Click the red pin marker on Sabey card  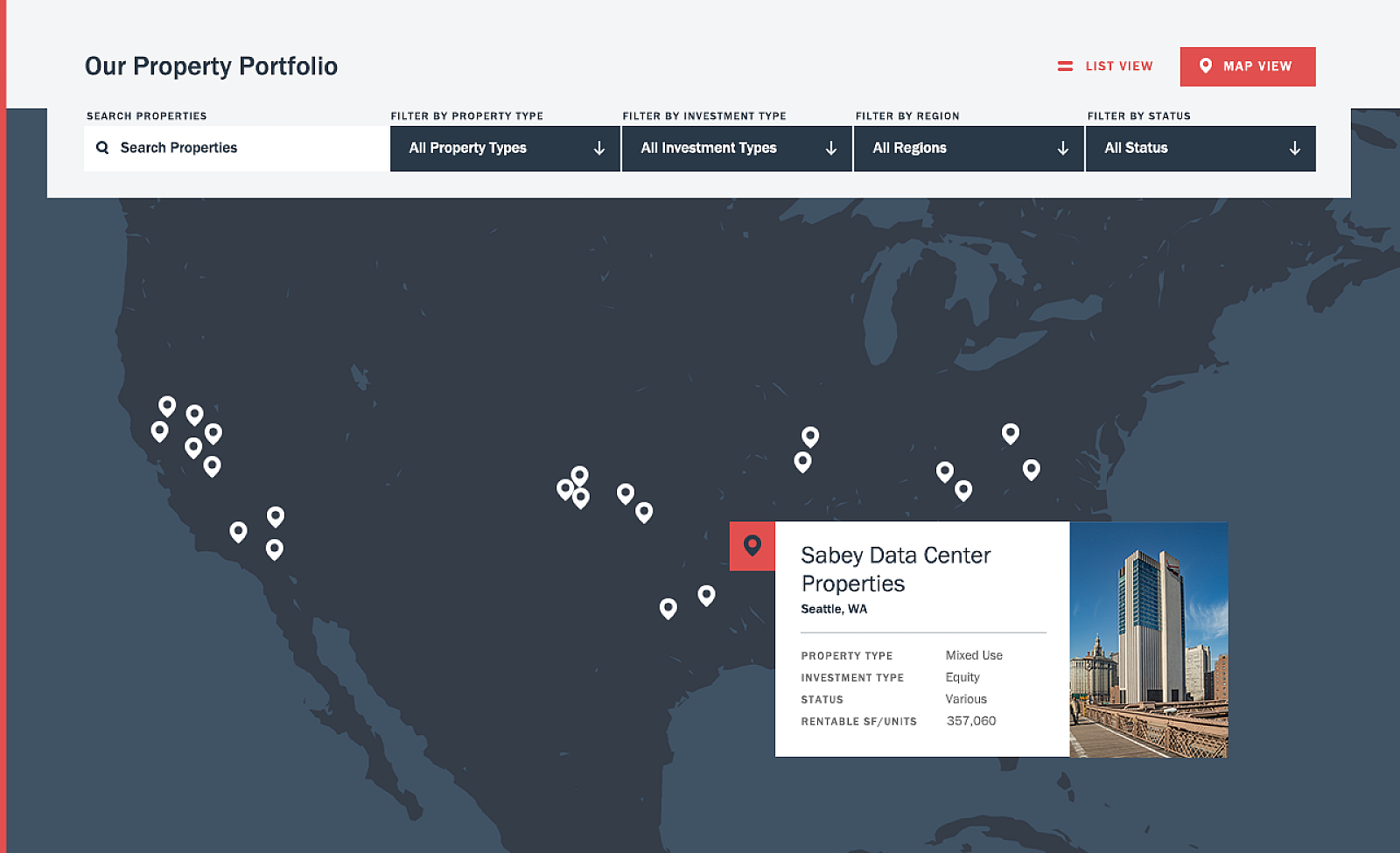click(752, 546)
